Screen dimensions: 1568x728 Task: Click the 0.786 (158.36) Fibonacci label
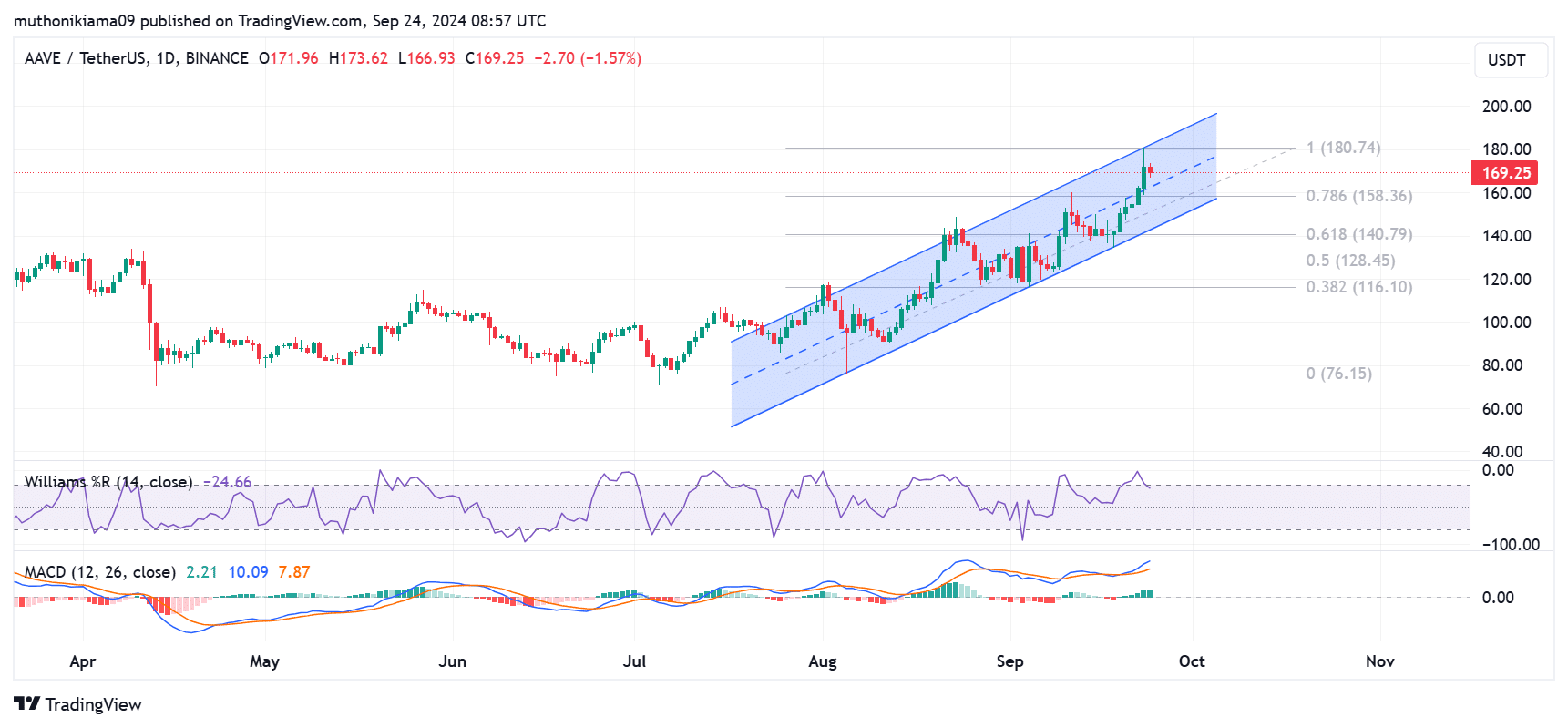1358,196
